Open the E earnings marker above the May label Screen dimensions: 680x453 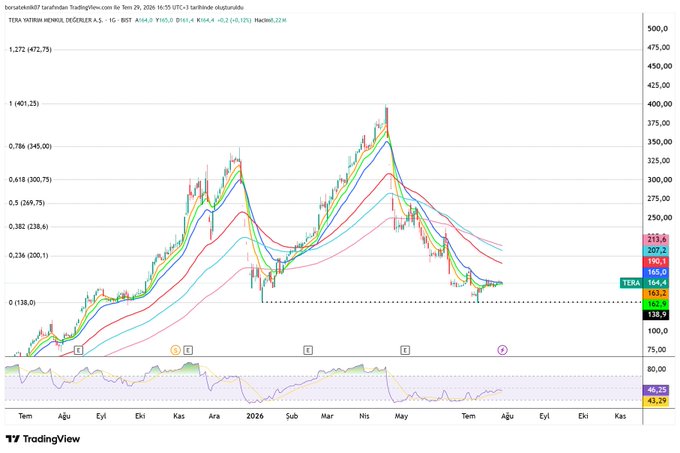tap(405, 350)
